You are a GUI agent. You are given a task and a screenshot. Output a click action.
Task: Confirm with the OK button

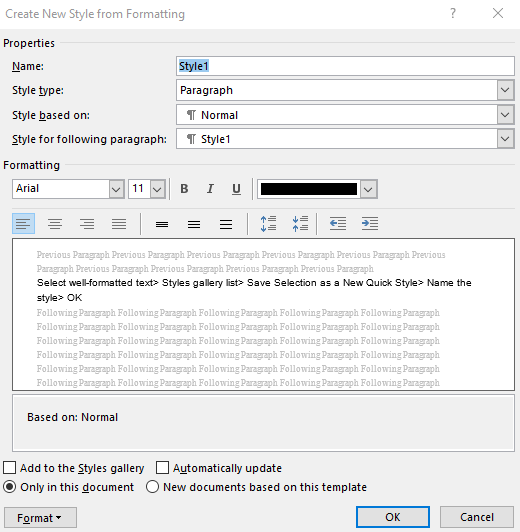click(393, 517)
